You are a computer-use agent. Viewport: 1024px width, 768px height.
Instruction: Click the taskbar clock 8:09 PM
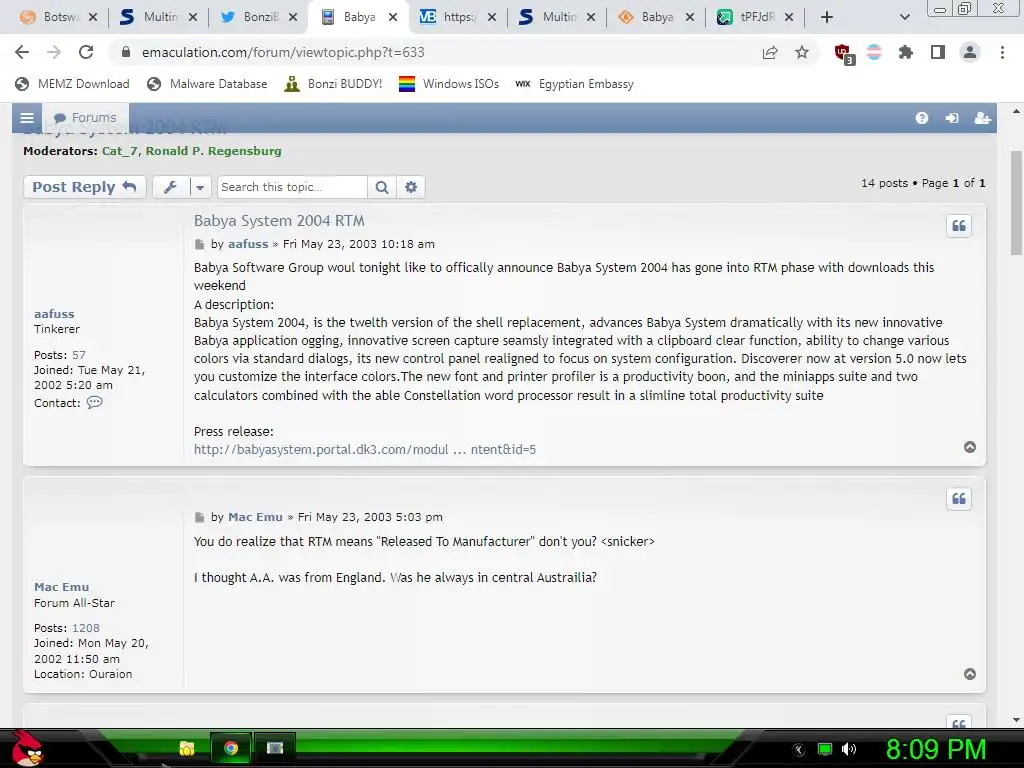click(936, 749)
